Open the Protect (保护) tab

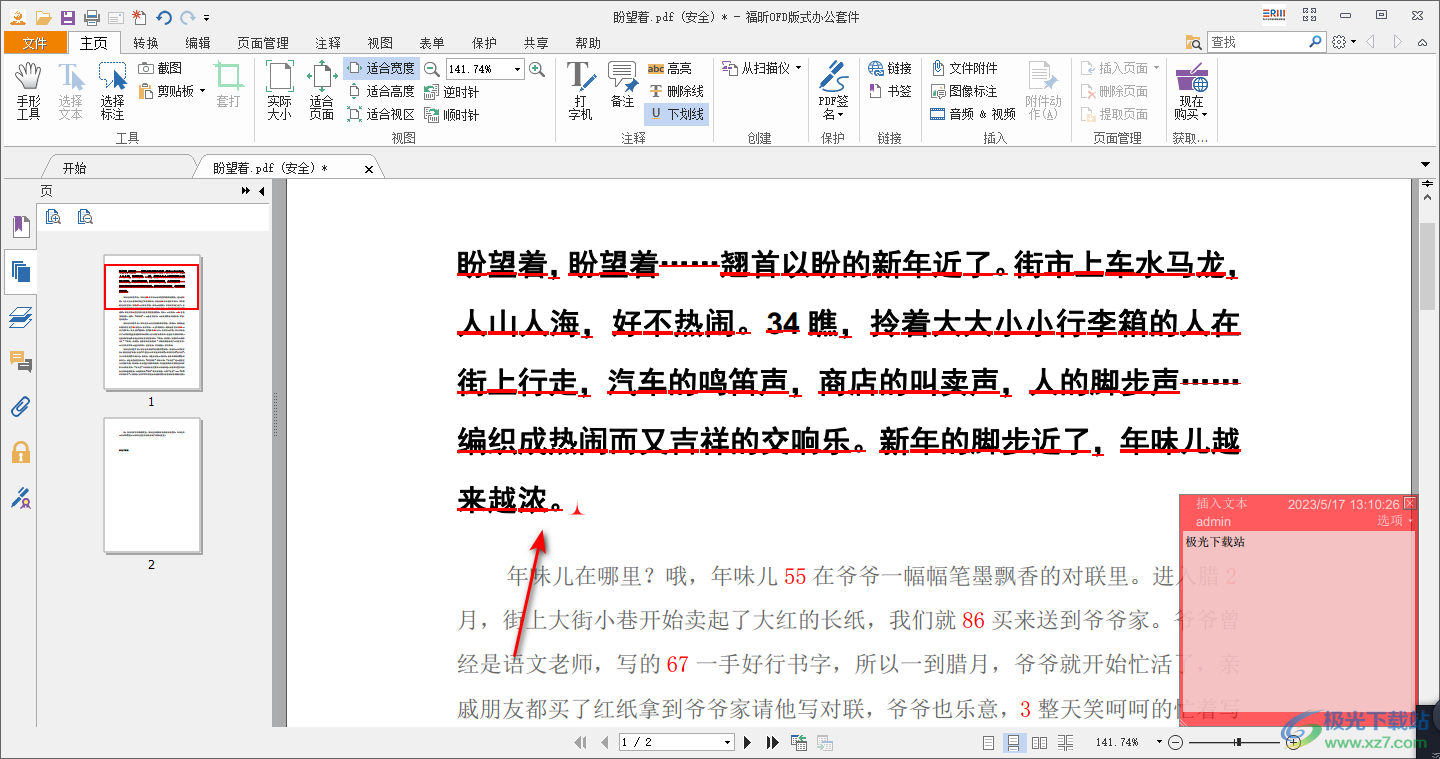[x=484, y=43]
